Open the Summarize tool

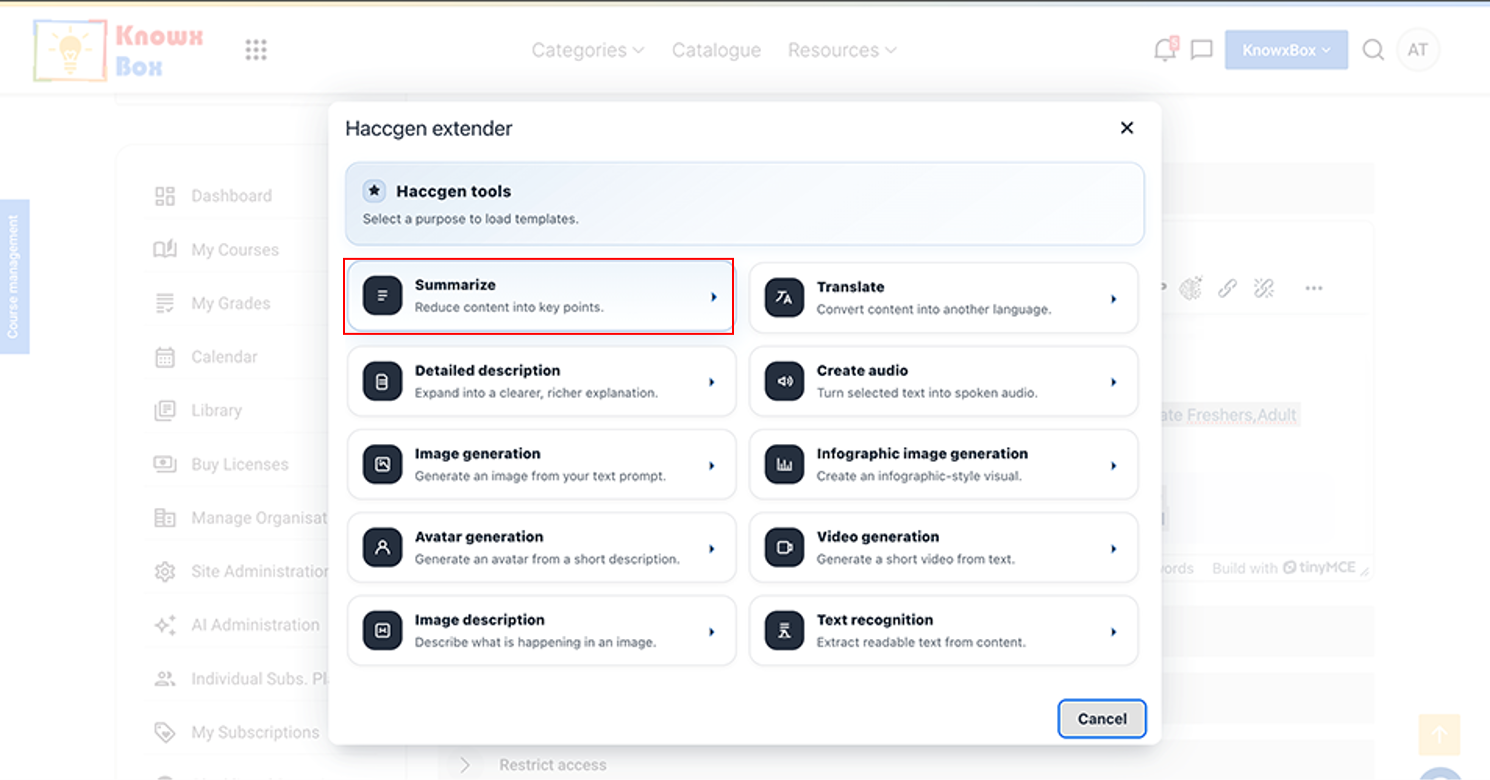[x=540, y=297]
